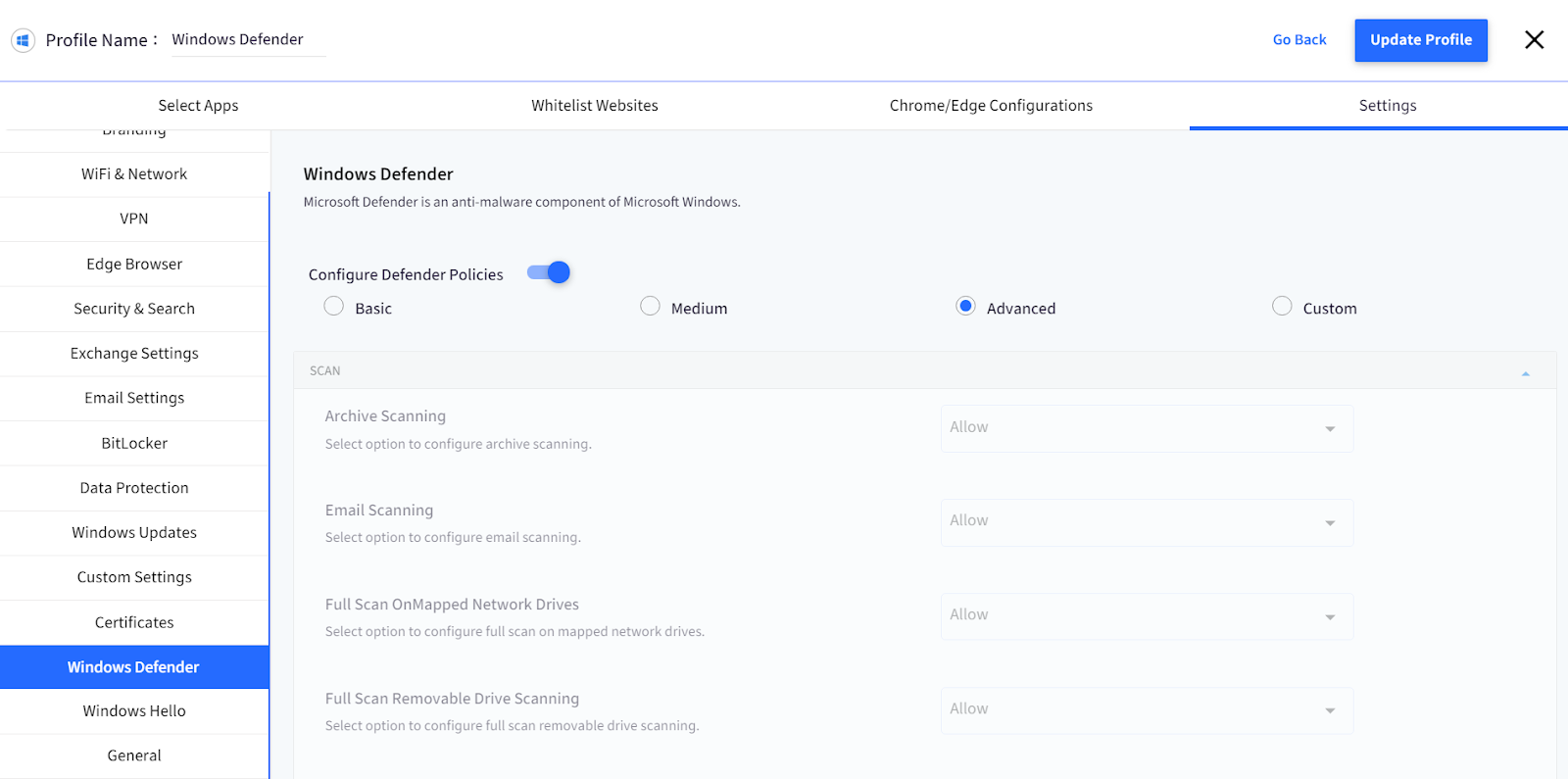Click the Full Scan Removable Drive Scanning label
This screenshot has height=779, width=1568.
[452, 699]
